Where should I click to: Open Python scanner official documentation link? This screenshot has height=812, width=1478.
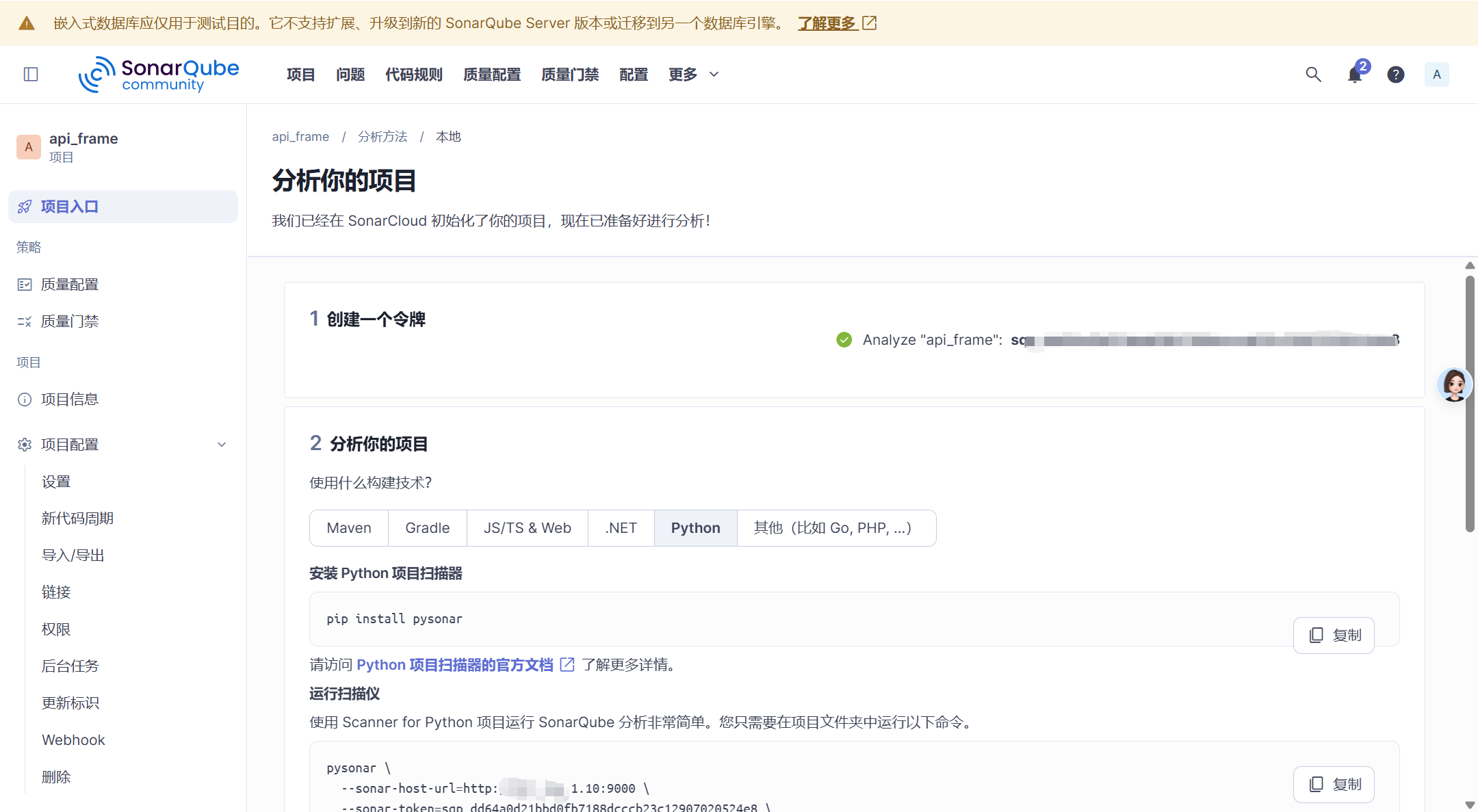tap(455, 665)
